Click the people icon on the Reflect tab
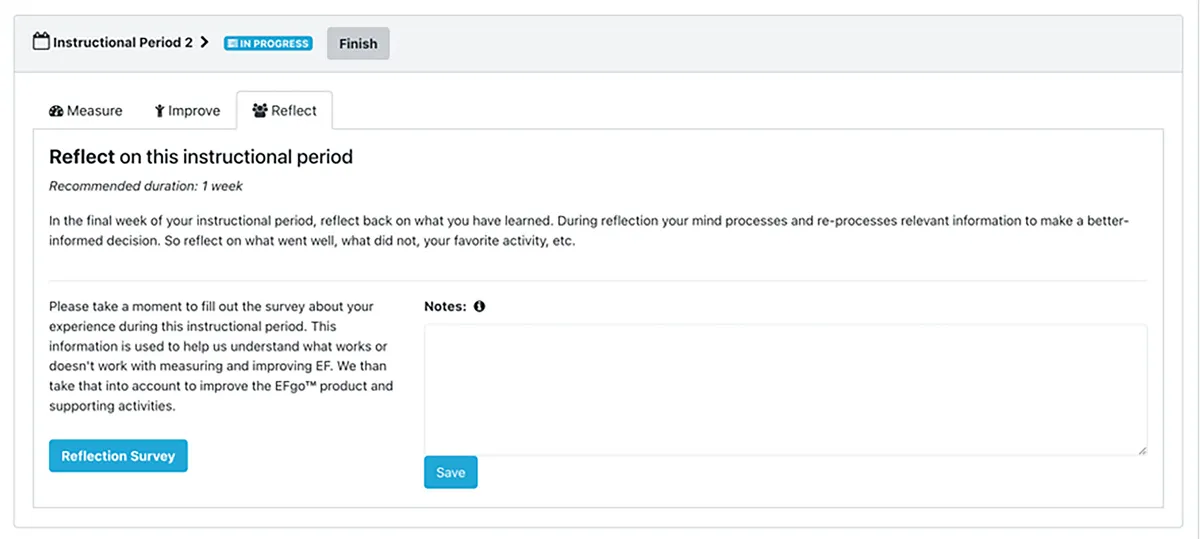The image size is (1200, 539). [x=260, y=111]
